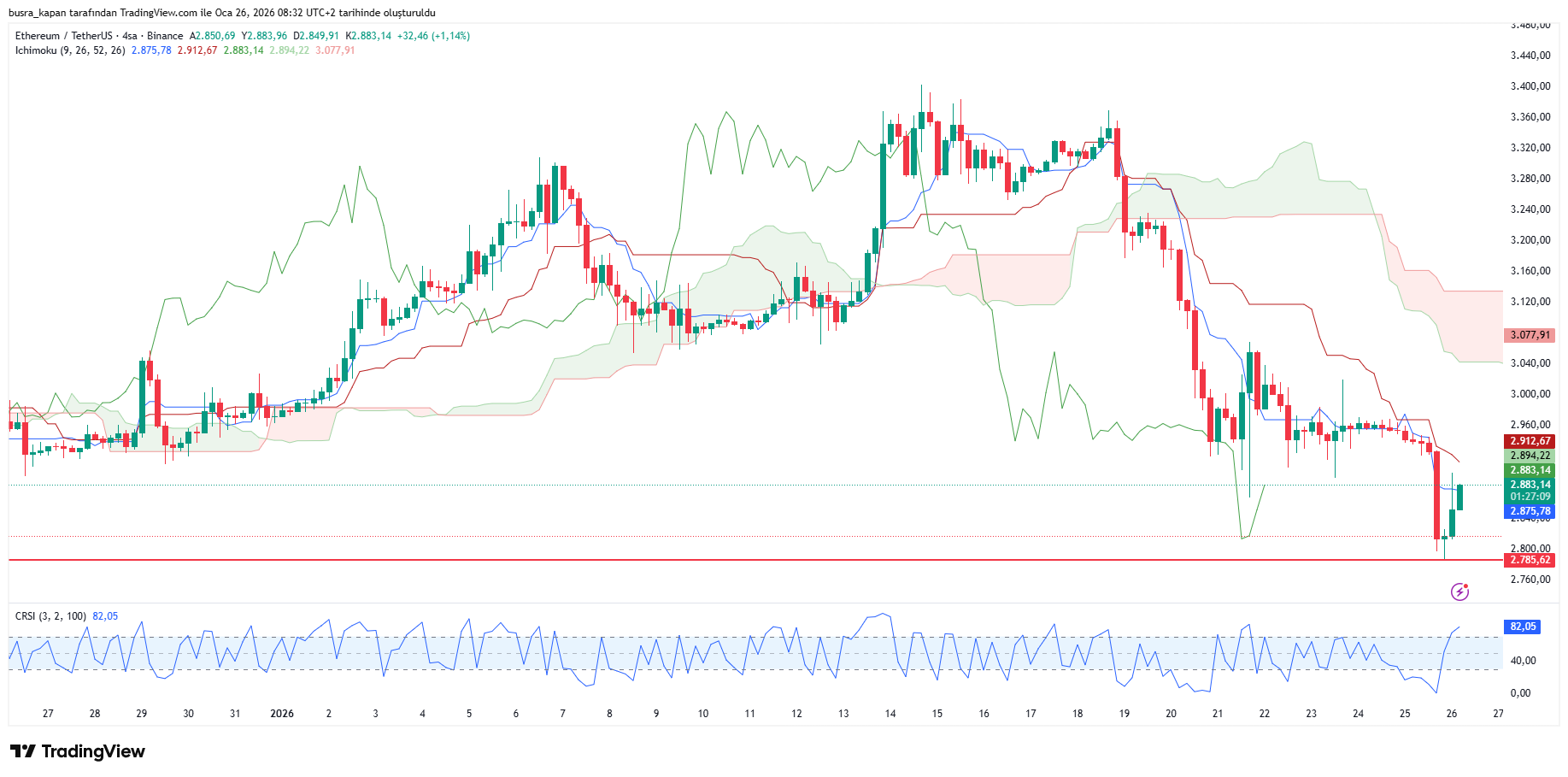
Task: Click the dark red 2.912,67 axis label
Action: pos(1529,441)
